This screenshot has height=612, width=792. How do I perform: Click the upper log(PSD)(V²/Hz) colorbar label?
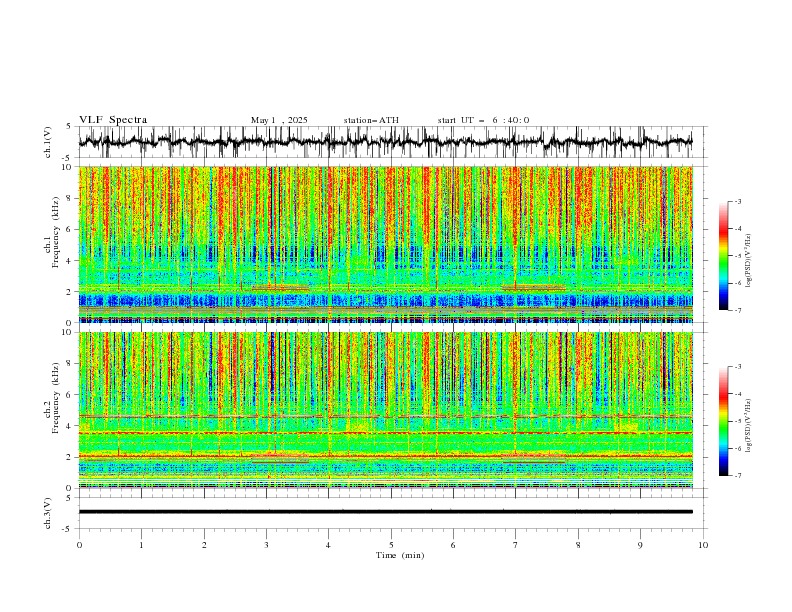pos(749,261)
